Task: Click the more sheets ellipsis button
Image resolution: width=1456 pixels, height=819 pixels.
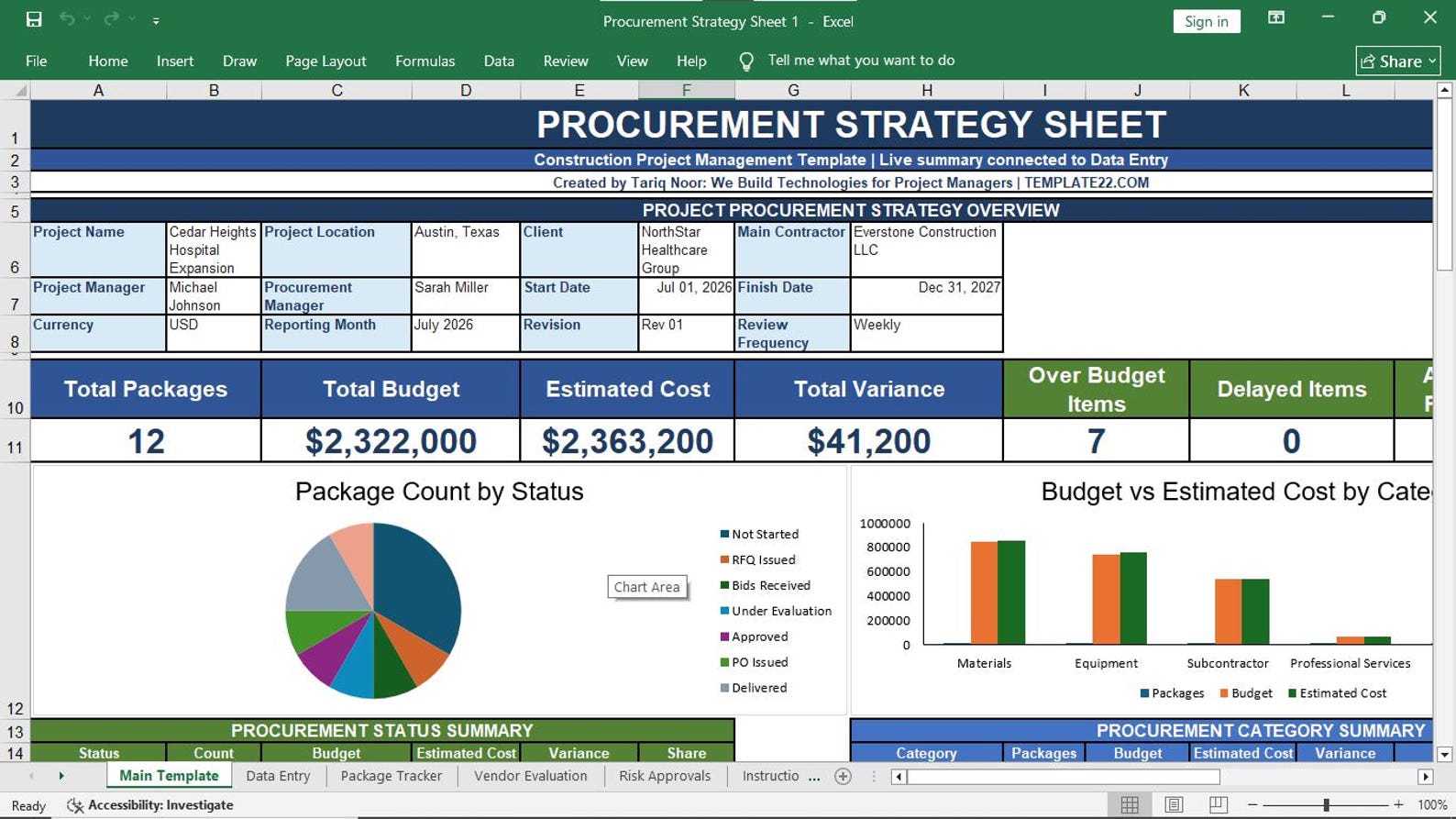Action: point(814,777)
